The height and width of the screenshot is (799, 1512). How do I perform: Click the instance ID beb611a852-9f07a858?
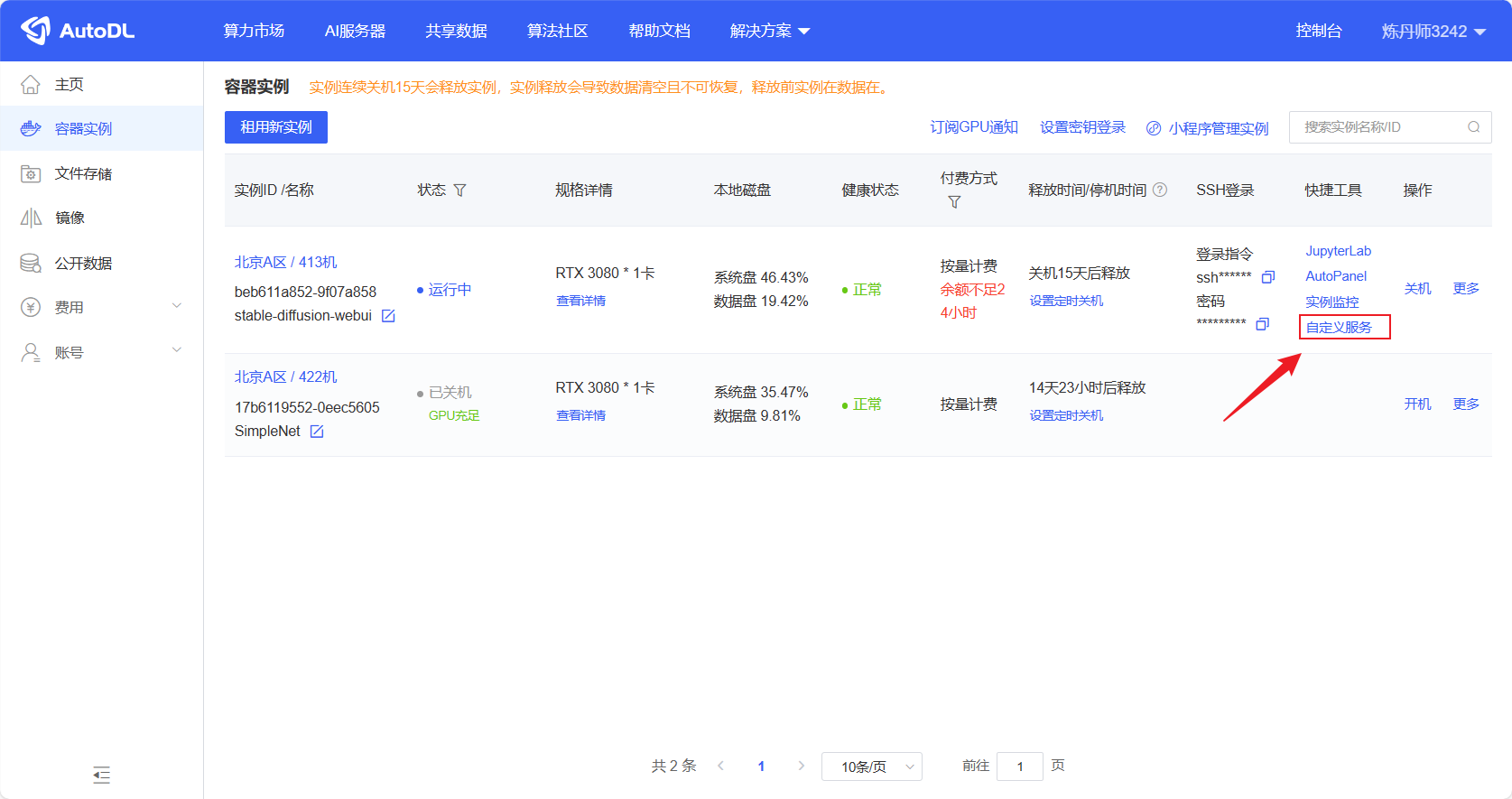[305, 292]
